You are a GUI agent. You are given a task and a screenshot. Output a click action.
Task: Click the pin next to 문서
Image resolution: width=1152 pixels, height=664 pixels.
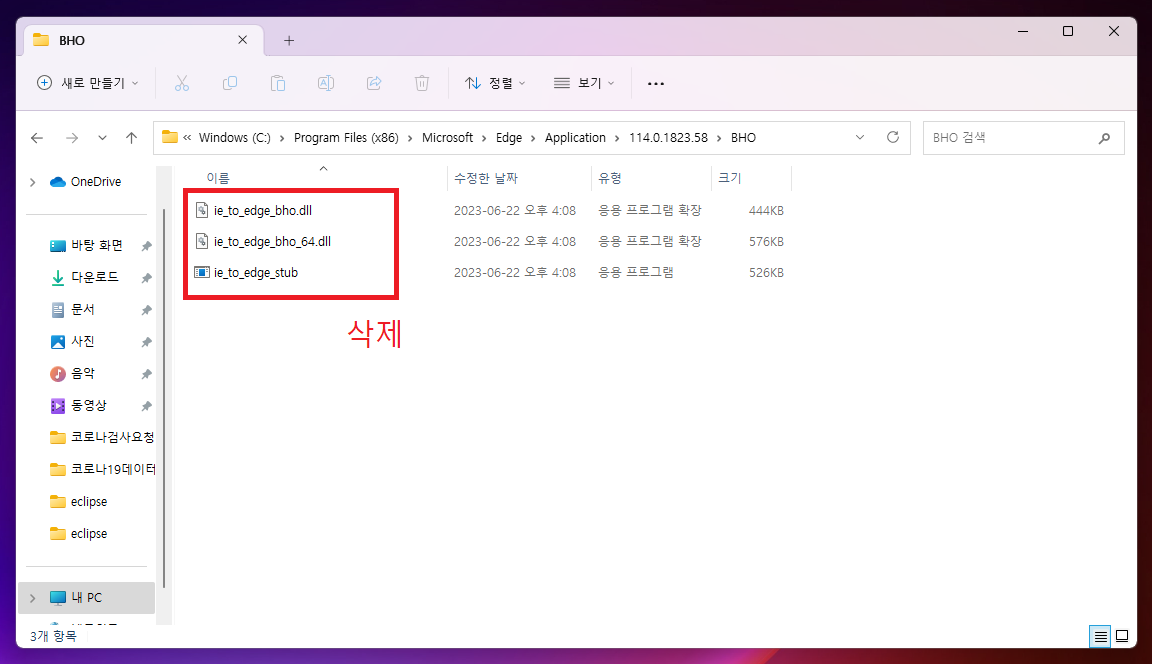(x=146, y=310)
